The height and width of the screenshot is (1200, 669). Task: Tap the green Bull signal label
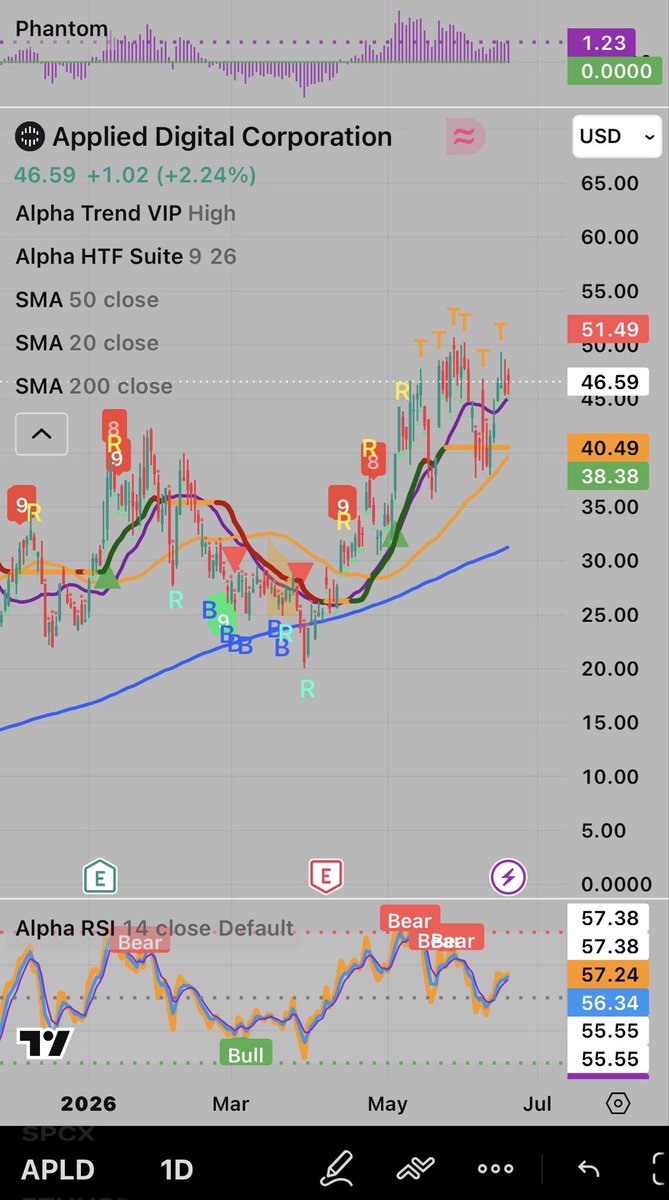pos(246,1054)
